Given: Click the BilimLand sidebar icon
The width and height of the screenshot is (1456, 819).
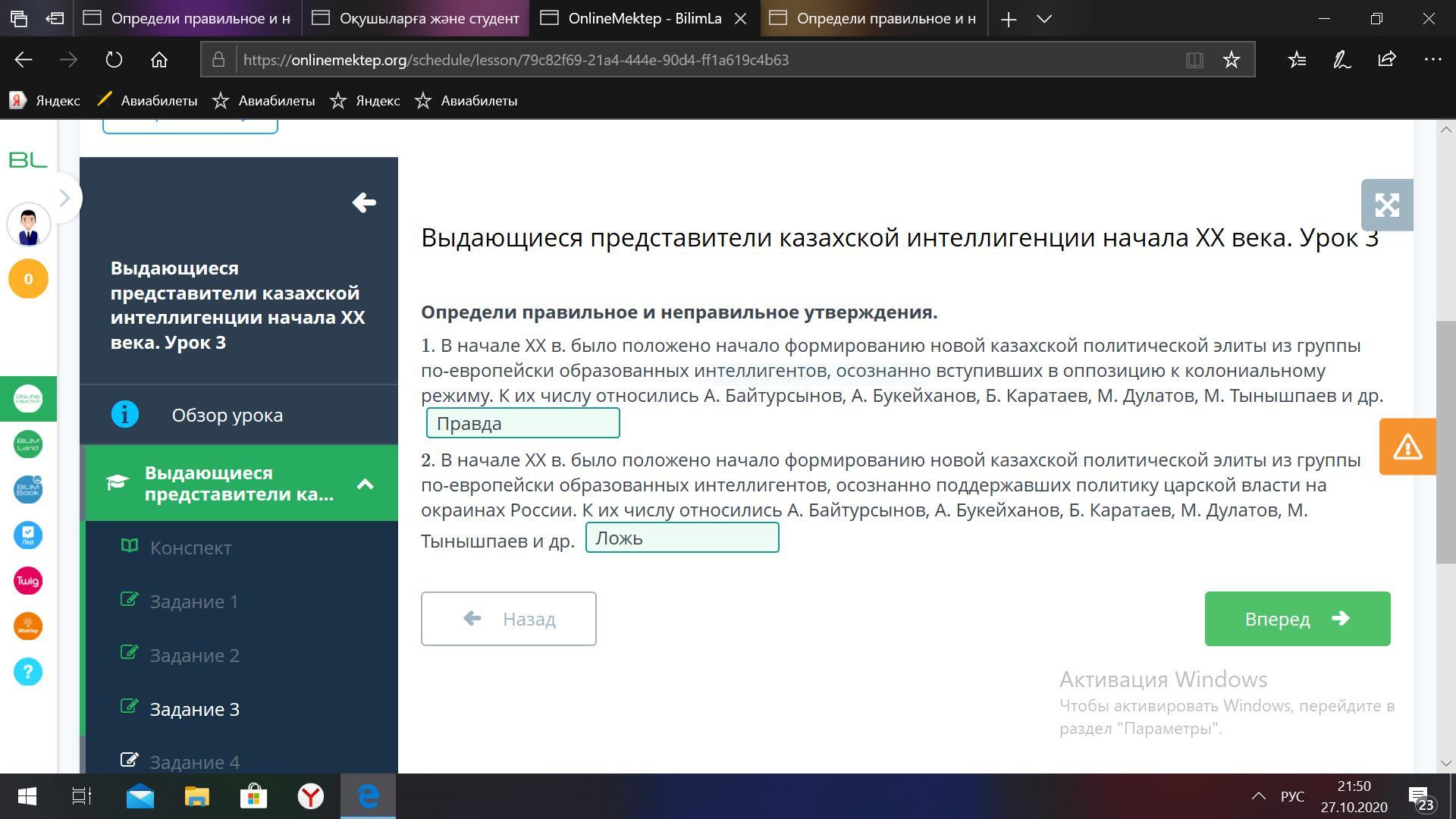Looking at the screenshot, I should pos(28,444).
